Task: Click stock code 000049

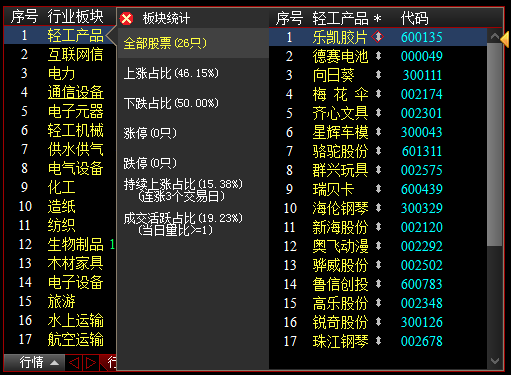Action: click(422, 56)
